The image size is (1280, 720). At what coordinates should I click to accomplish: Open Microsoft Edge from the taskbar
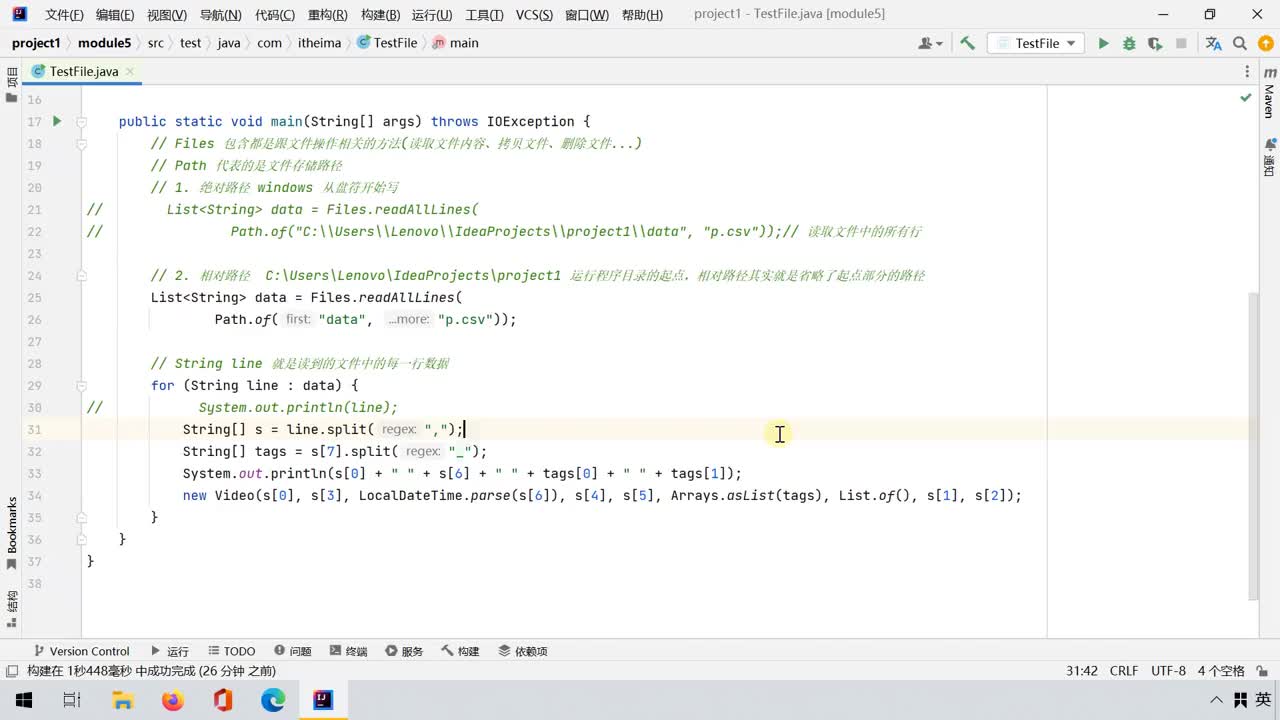point(273,700)
